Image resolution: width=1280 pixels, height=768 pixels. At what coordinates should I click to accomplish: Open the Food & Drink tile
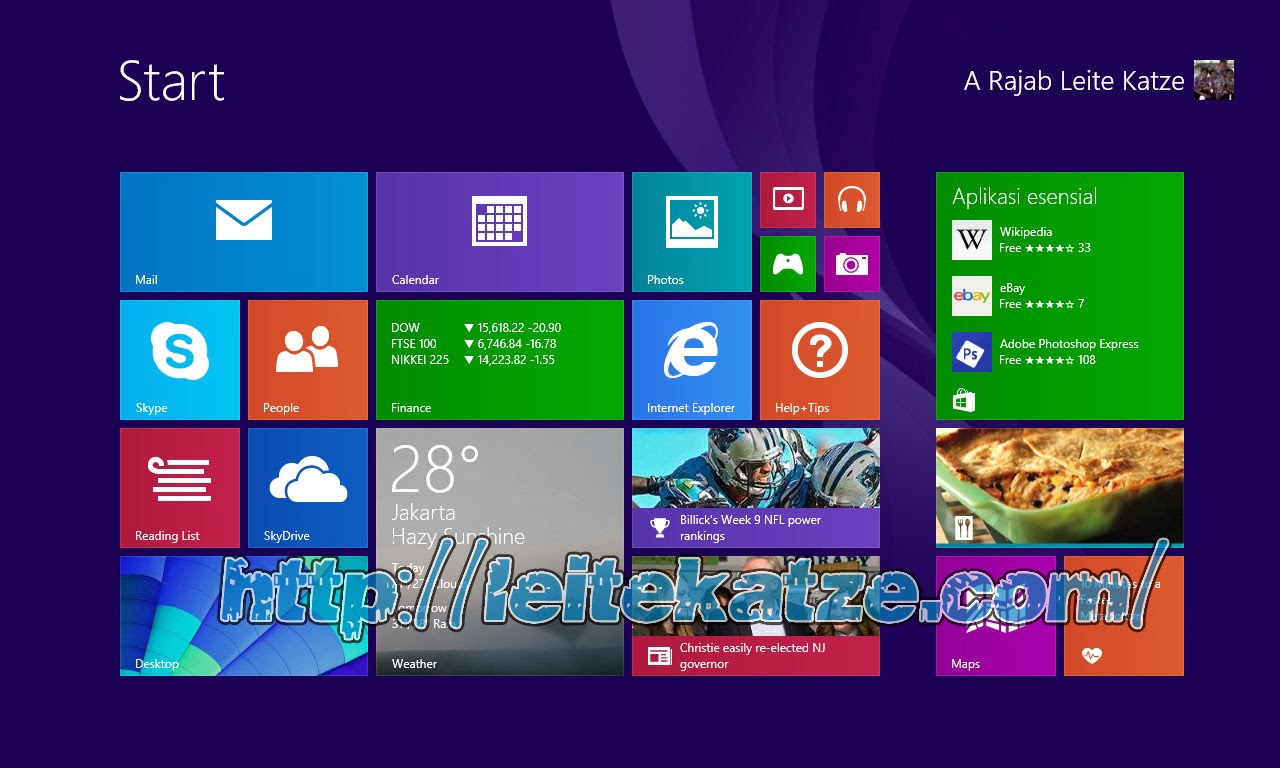pyautogui.click(x=1060, y=488)
